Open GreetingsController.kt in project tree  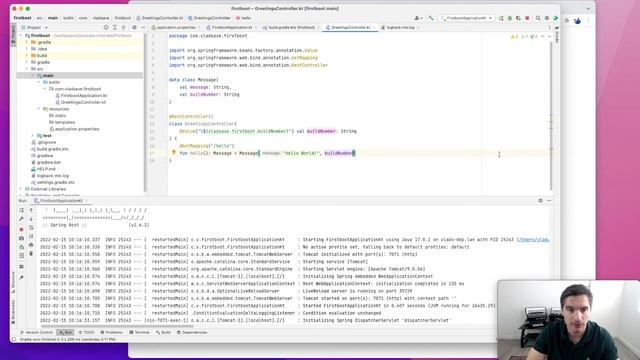pyautogui.click(x=80, y=102)
